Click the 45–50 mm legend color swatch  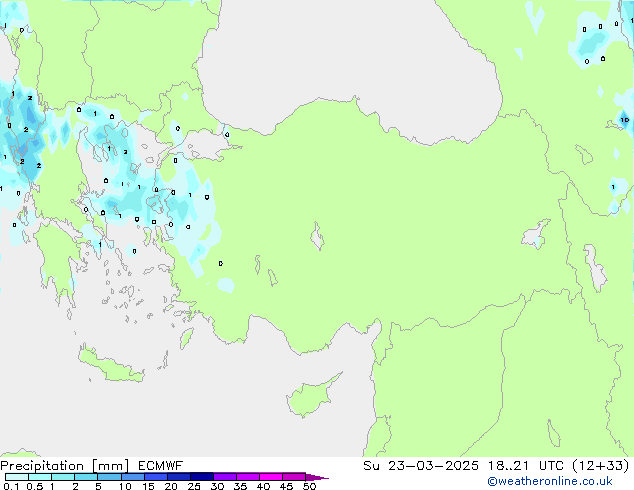pyautogui.click(x=294, y=477)
